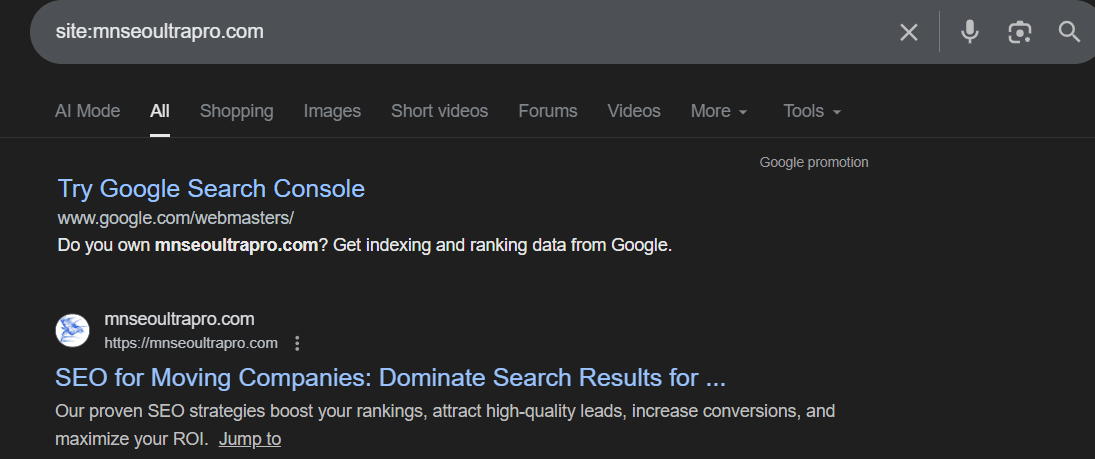Switch to the Shopping tab
The width and height of the screenshot is (1095, 459).
(236, 111)
